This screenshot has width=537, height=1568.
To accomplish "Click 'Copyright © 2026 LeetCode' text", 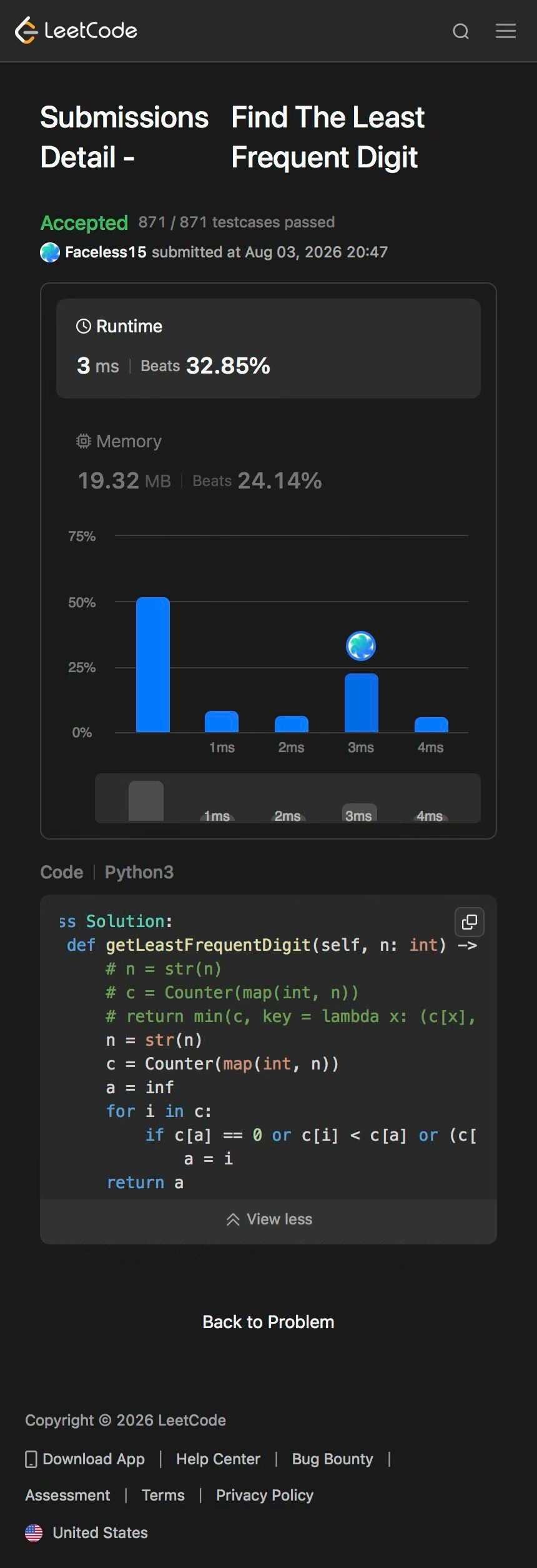I will click(x=126, y=1421).
